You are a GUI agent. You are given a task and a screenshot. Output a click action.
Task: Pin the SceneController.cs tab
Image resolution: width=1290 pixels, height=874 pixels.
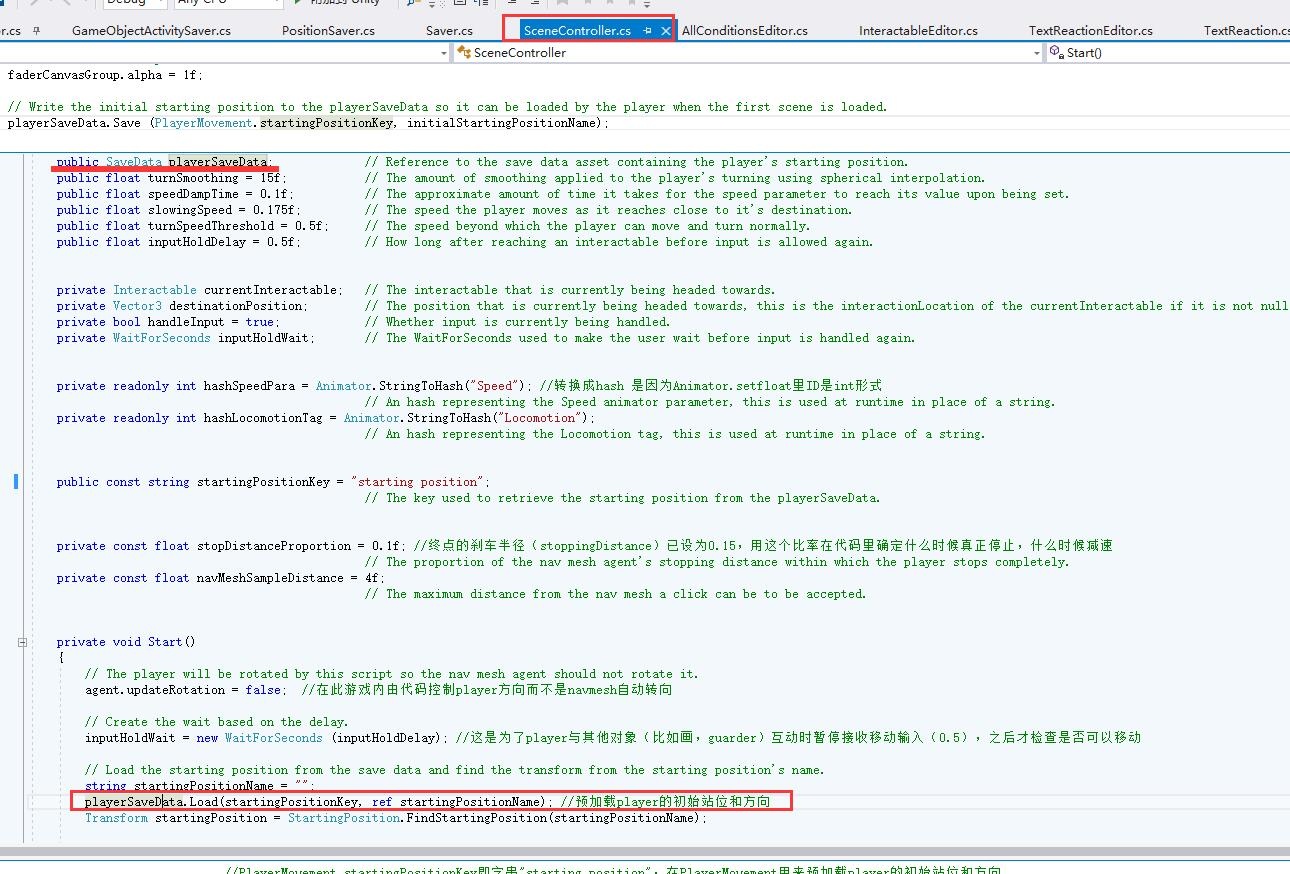[647, 31]
